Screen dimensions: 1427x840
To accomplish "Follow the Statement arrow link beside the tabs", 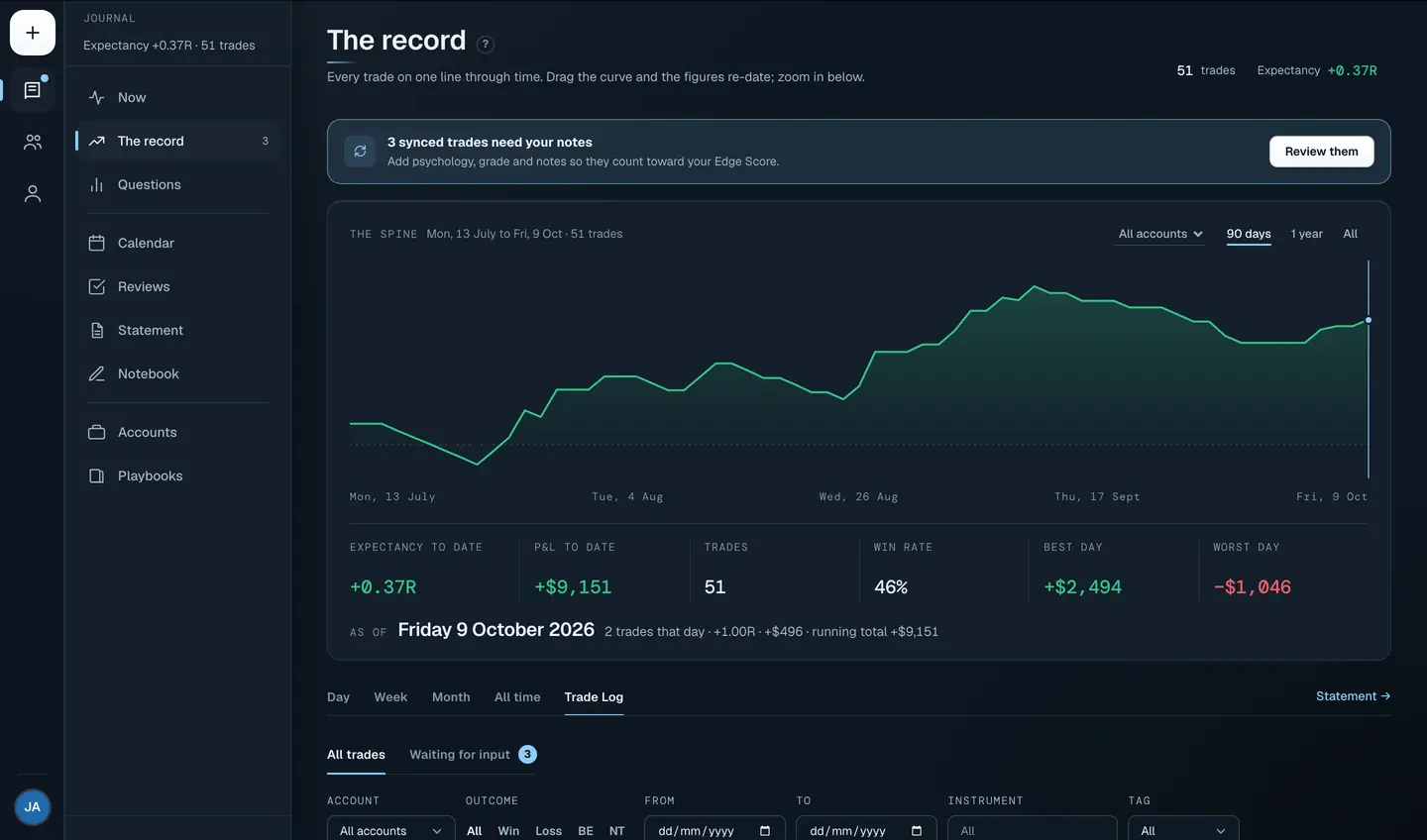I will point(1353,696).
